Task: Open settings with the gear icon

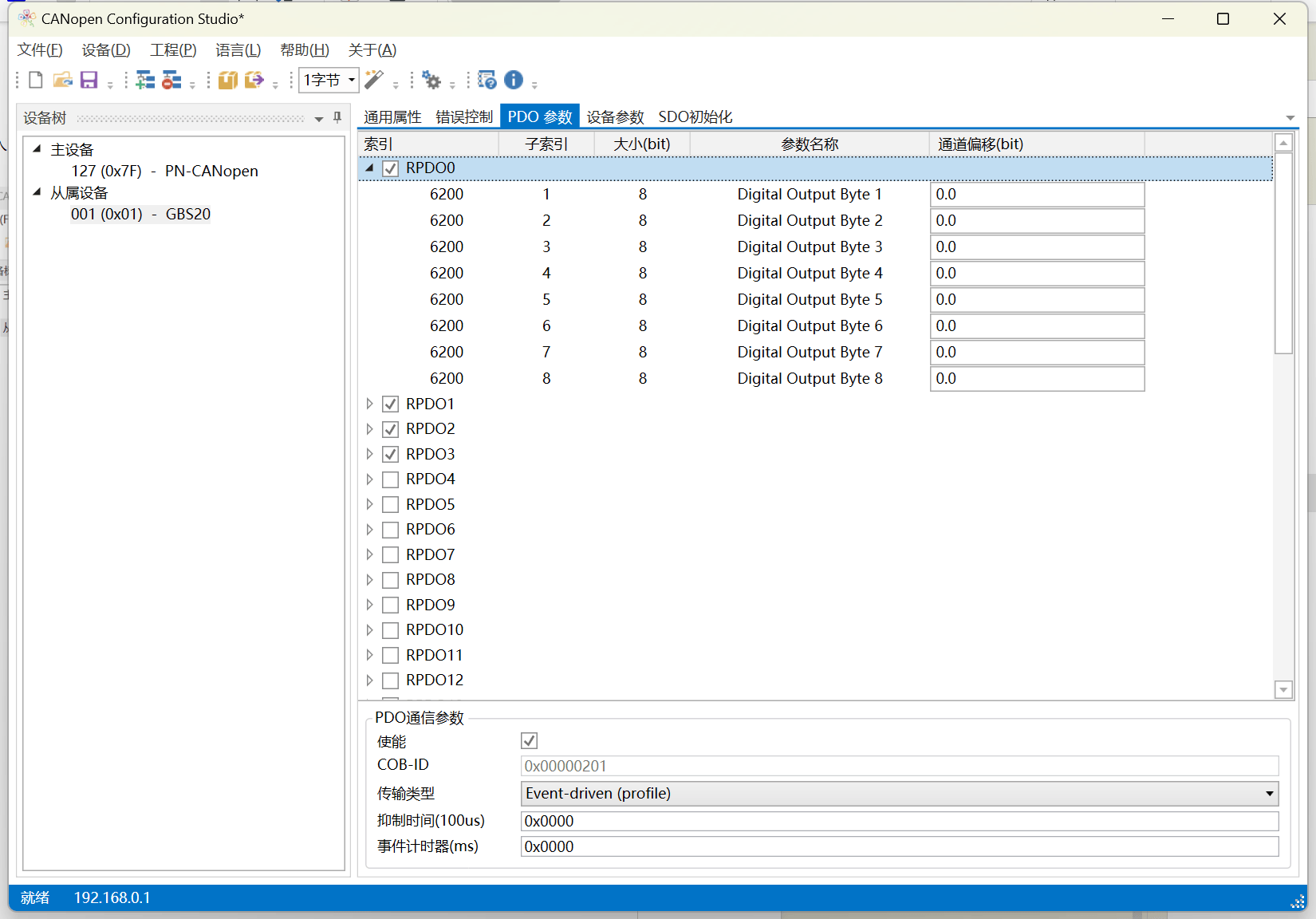Action: (x=431, y=80)
